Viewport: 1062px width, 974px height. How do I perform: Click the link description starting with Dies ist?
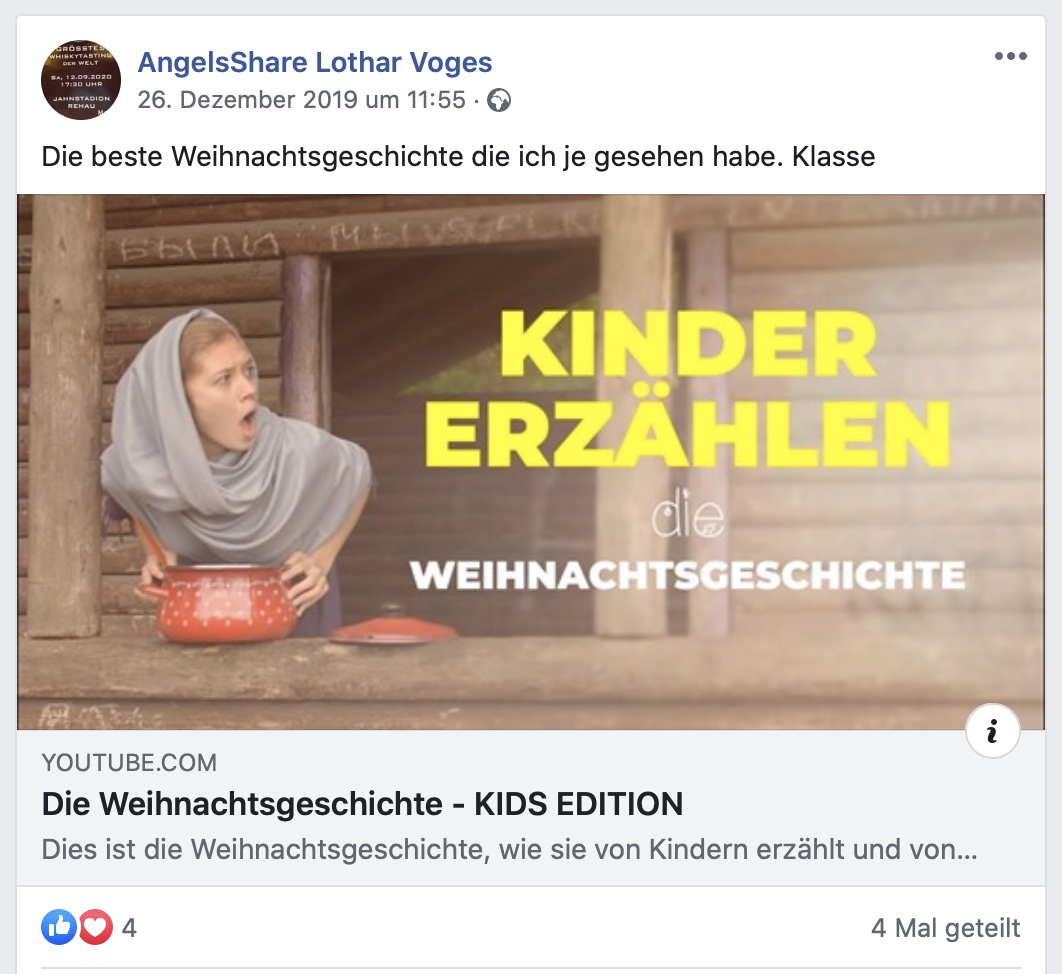pos(509,849)
